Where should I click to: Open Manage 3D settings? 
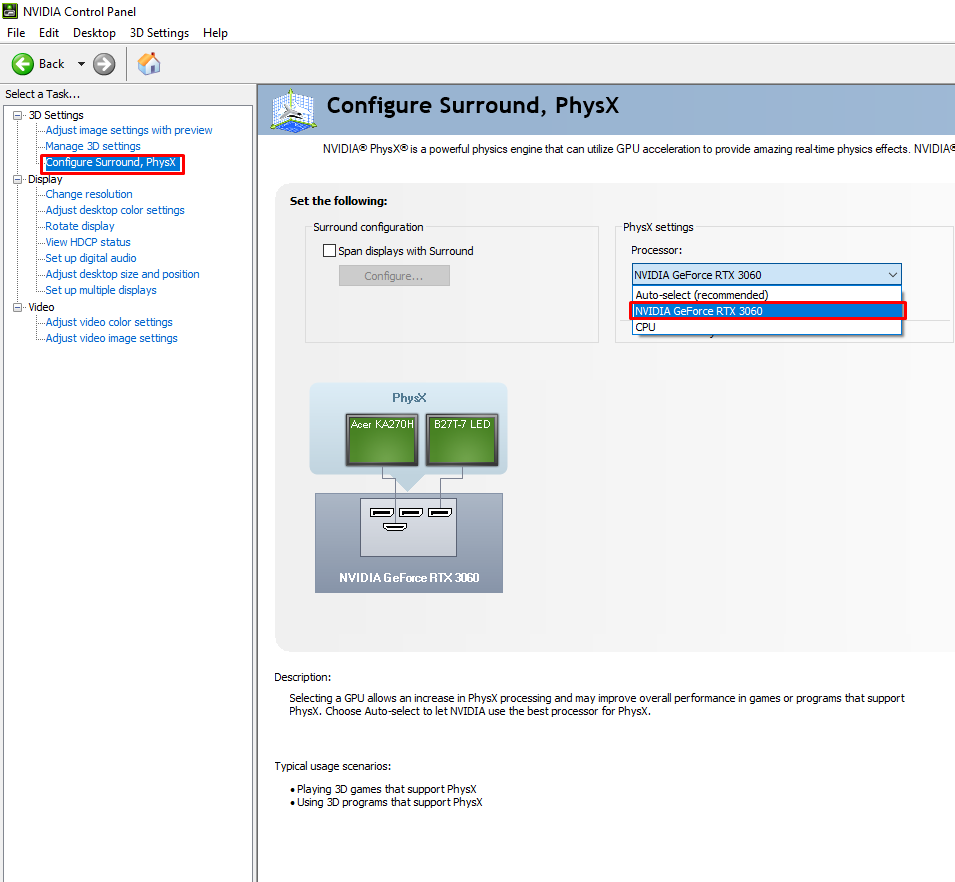pyautogui.click(x=93, y=146)
